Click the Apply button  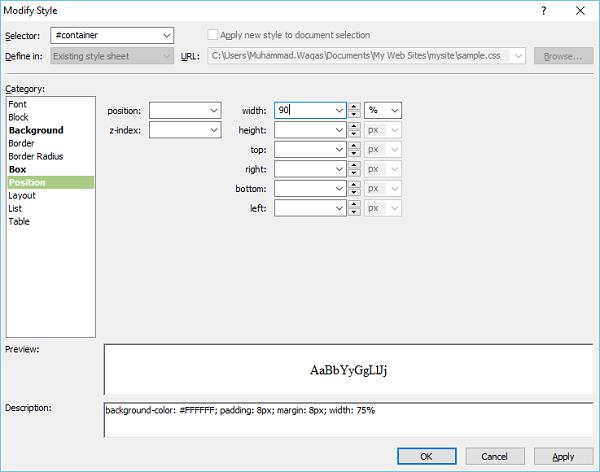[563, 456]
